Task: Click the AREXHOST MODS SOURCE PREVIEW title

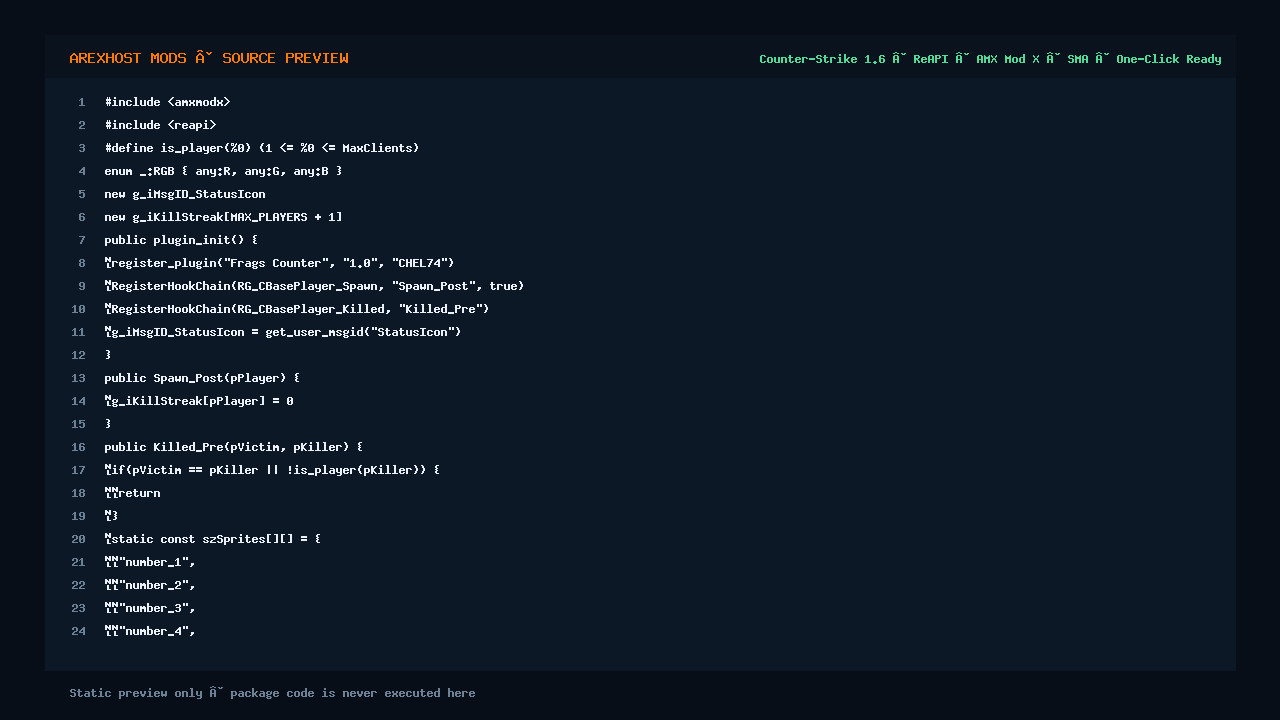Action: click(x=209, y=58)
